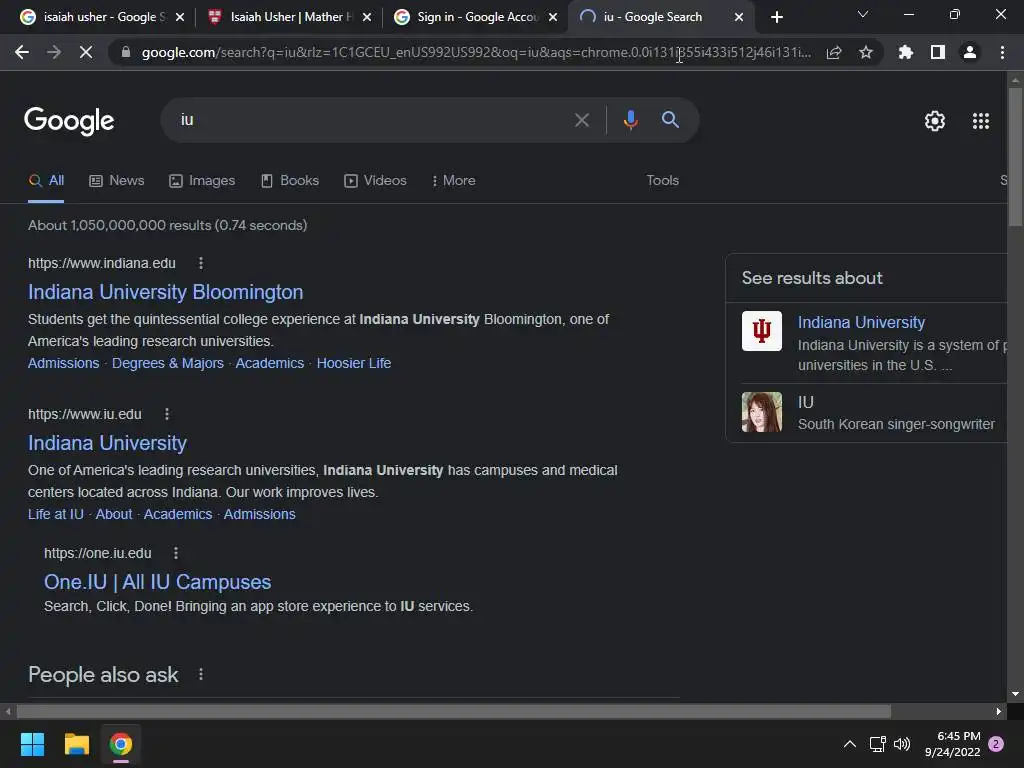Open the Life at IU sitelink

(x=56, y=514)
